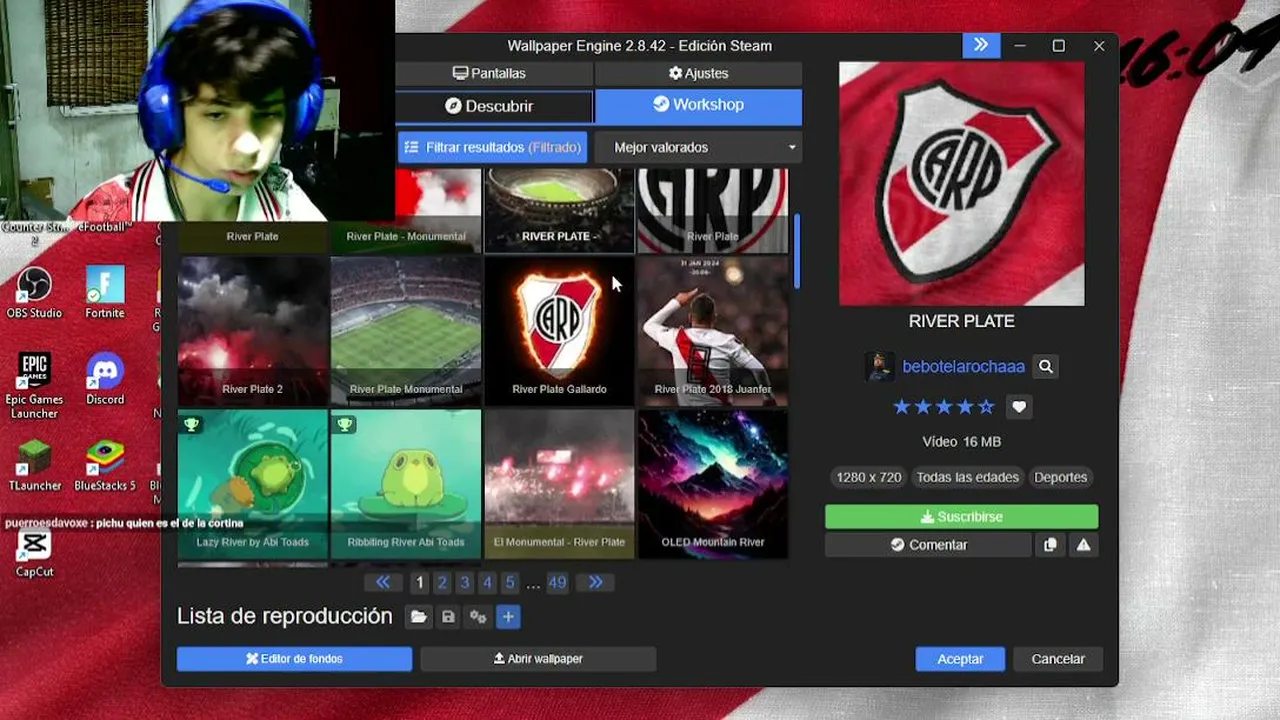Select Ribbiting River Abi Toads wallpaper
1280x720 pixels.
pos(406,484)
